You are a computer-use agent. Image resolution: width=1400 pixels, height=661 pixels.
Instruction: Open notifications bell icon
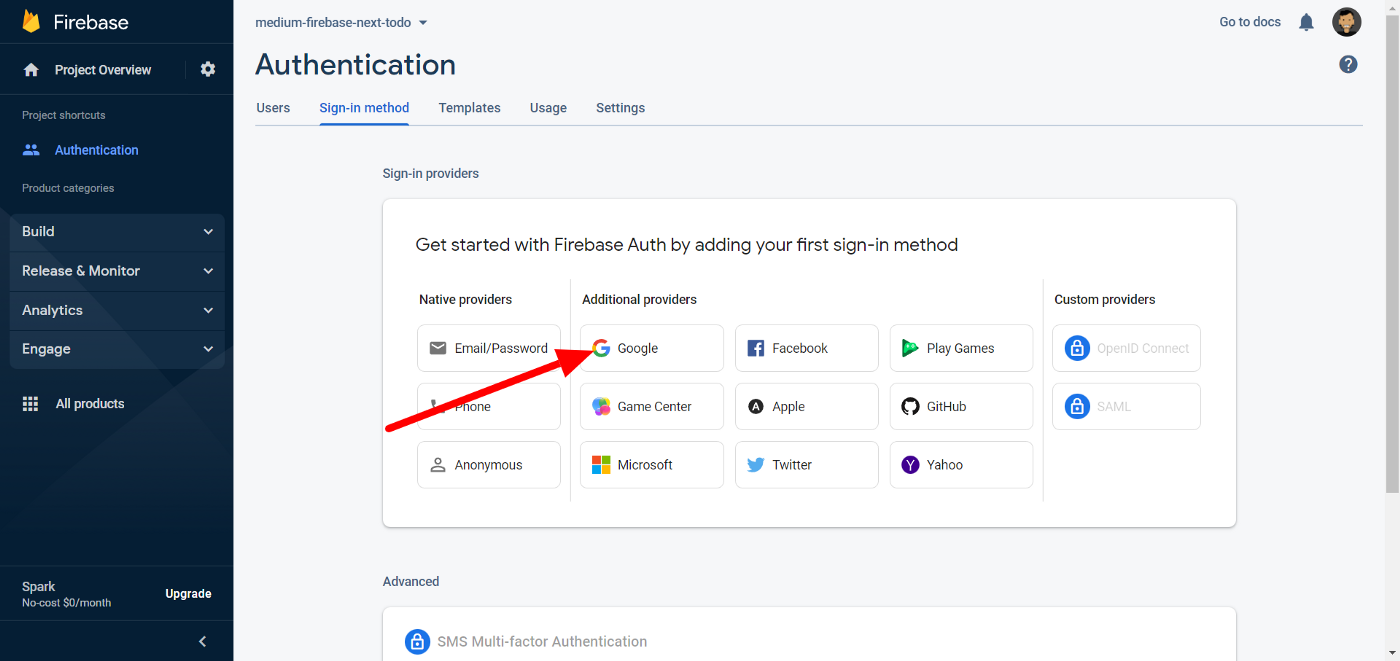1306,22
